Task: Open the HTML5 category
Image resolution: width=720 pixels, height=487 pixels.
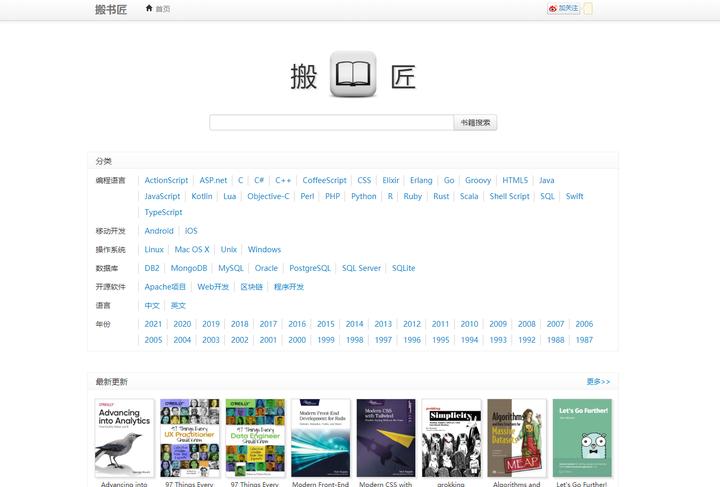Action: pos(515,180)
